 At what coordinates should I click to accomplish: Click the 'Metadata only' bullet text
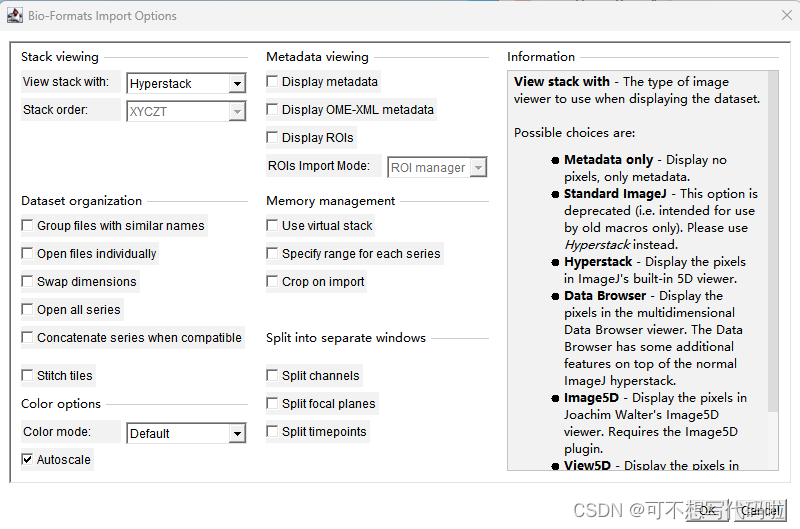(x=608, y=160)
